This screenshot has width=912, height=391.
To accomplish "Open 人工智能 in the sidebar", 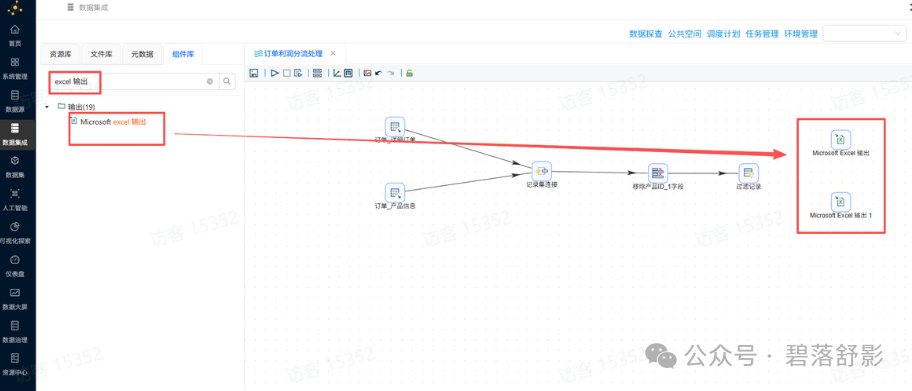I will point(15,200).
